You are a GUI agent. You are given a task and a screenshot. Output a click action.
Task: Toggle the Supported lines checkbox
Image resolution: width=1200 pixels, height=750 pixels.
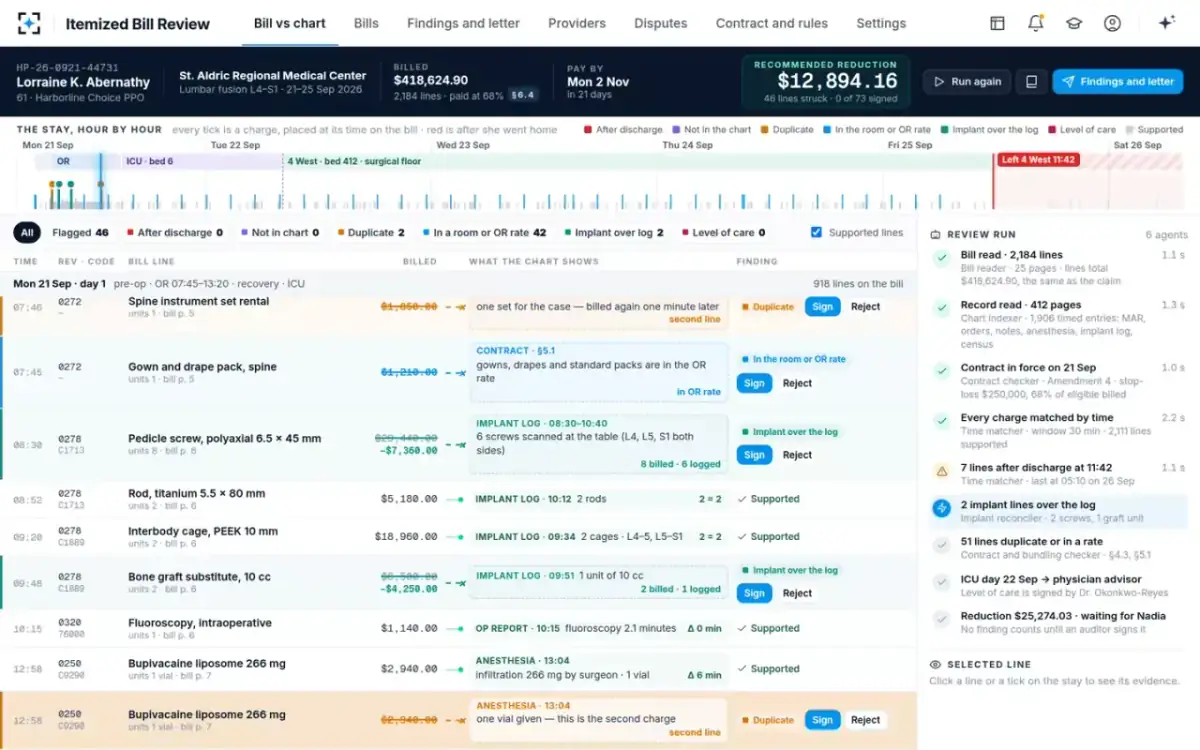[x=816, y=232]
